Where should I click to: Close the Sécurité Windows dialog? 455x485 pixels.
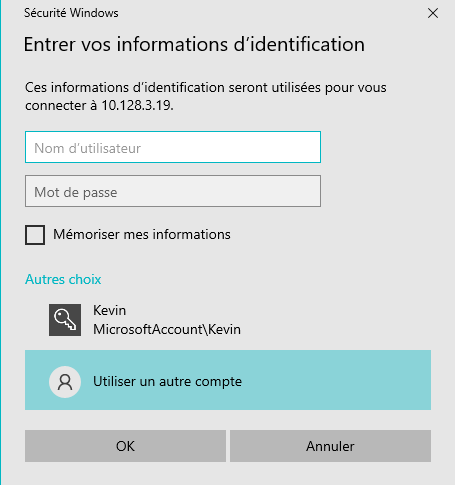[x=433, y=13]
